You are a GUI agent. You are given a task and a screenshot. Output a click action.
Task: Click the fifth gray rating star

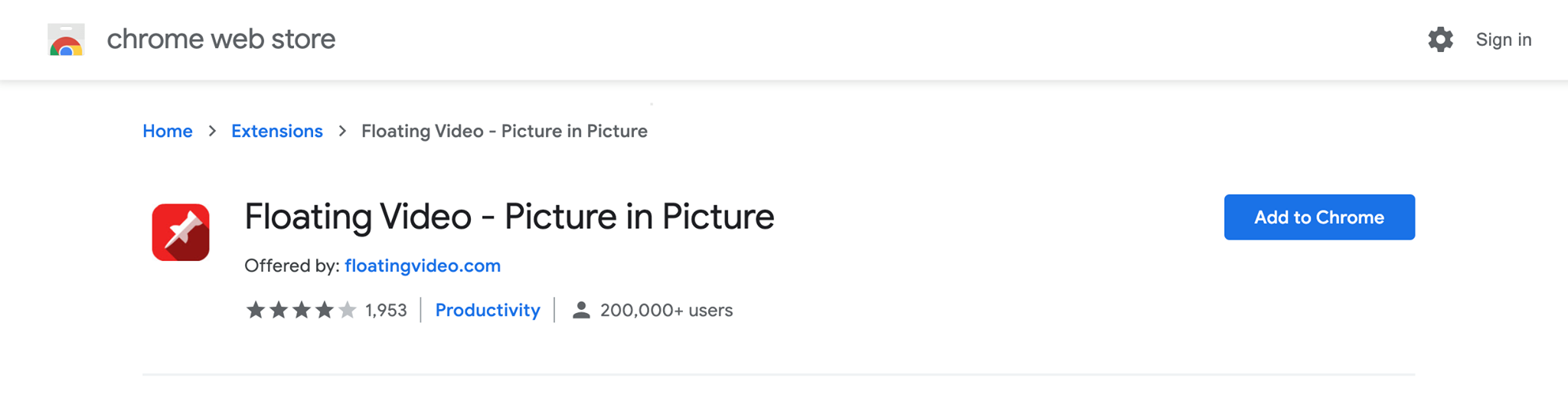click(x=348, y=310)
